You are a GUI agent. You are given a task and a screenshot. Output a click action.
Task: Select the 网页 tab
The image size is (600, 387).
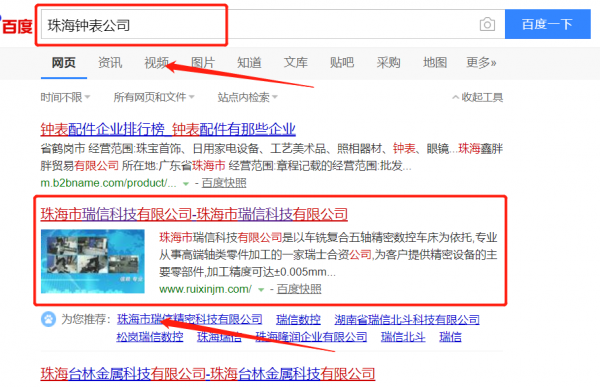coord(64,62)
